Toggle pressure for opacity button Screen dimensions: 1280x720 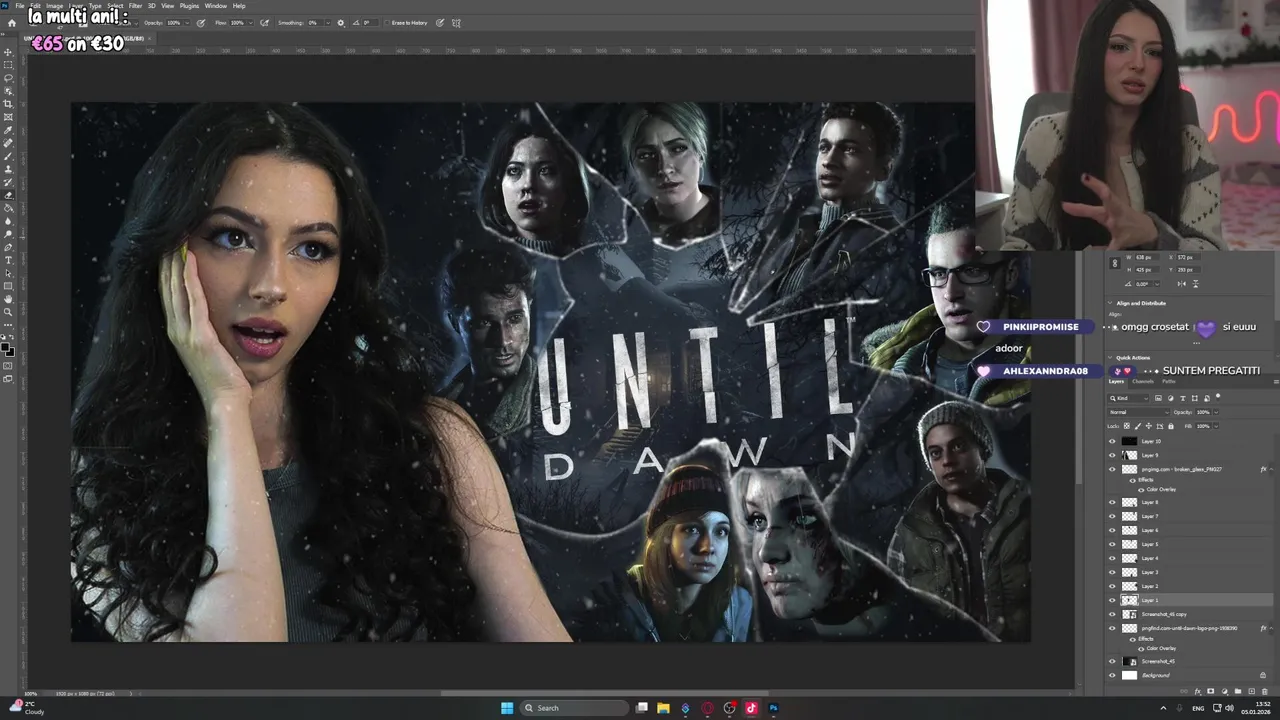201,23
